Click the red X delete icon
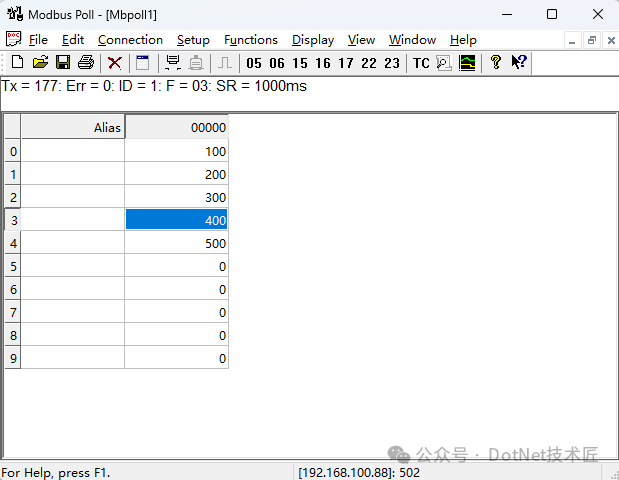Screen dimensions: 619x480 (x=115, y=62)
